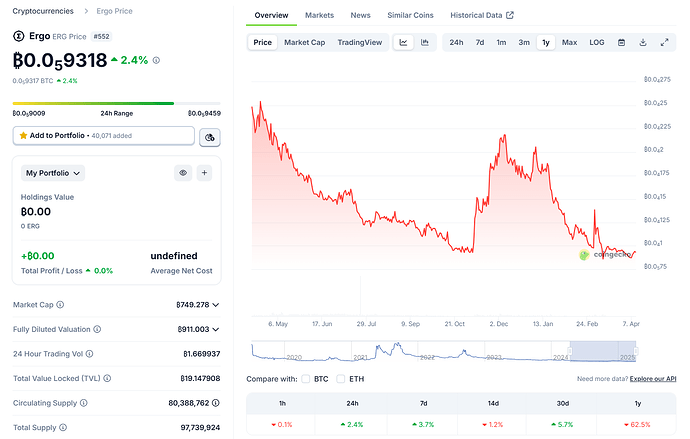690x439 pixels.
Task: Switch to candlestick chart view icon
Action: click(x=425, y=42)
